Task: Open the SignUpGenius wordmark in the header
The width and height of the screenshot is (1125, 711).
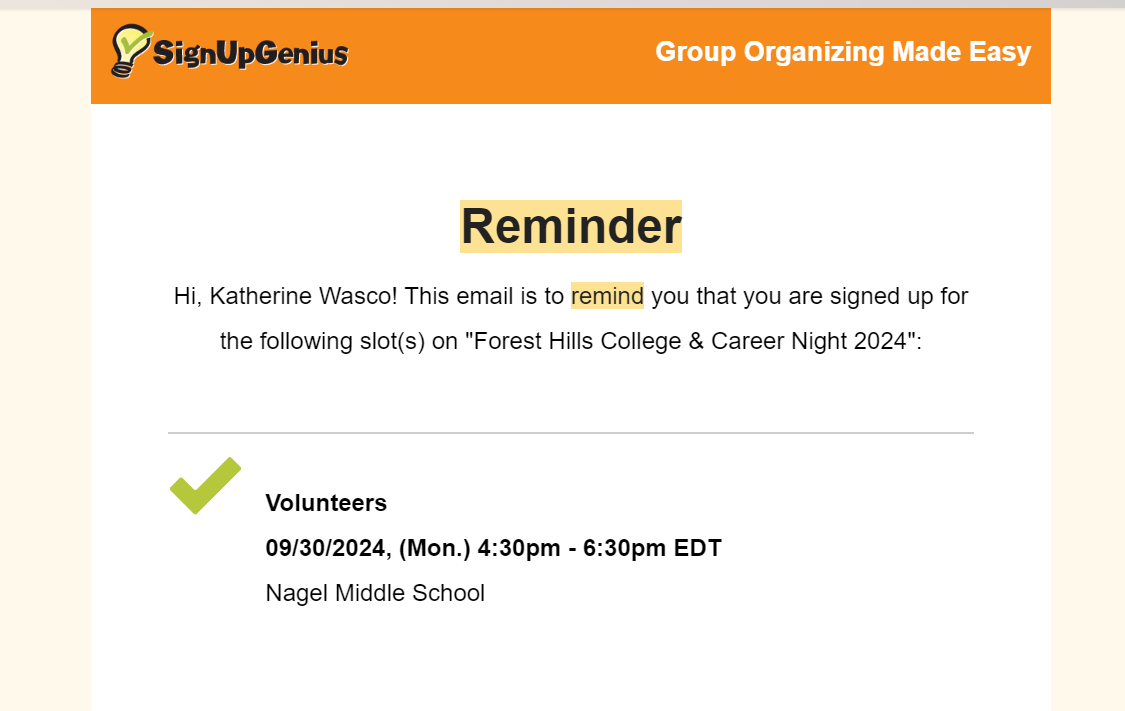Action: tap(250, 53)
